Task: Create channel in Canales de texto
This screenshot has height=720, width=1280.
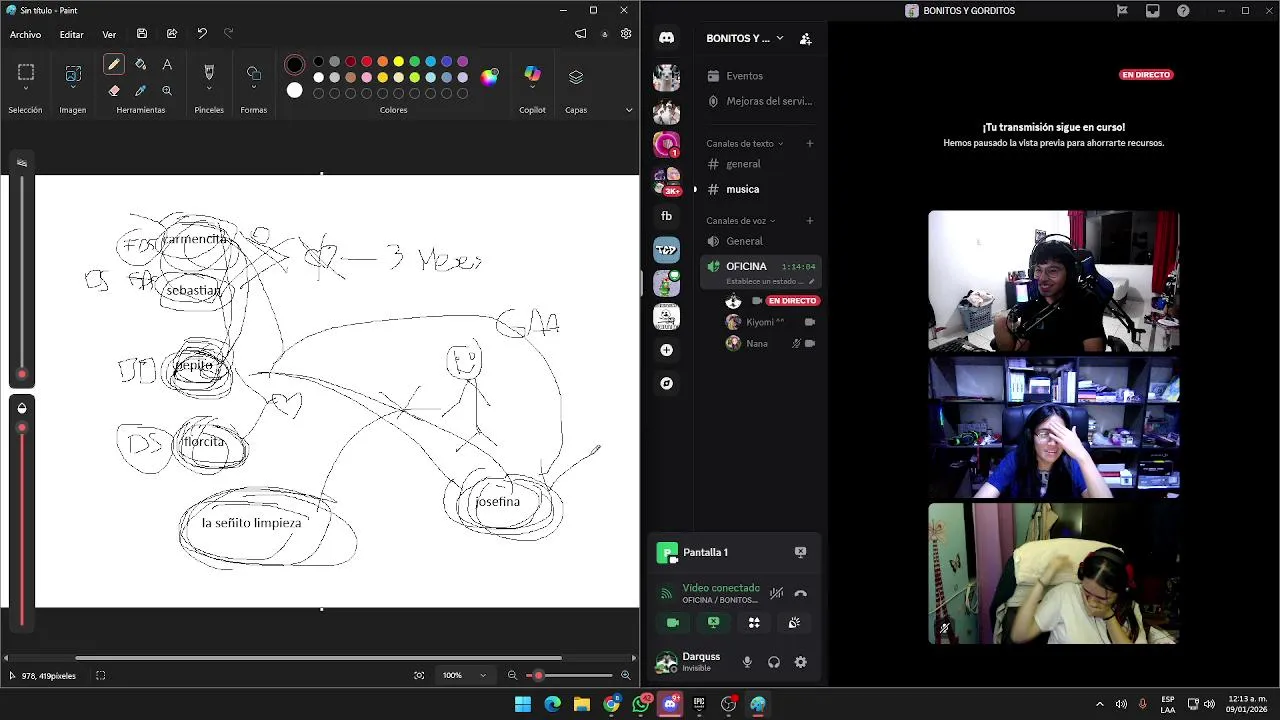Action: point(810,143)
